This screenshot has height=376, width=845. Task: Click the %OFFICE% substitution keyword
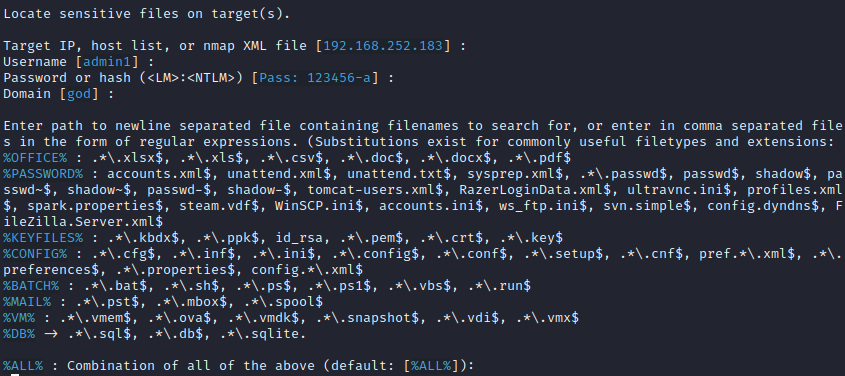click(35, 158)
